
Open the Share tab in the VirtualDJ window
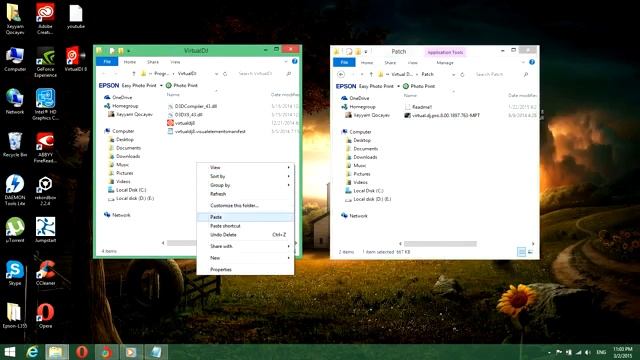tap(153, 62)
